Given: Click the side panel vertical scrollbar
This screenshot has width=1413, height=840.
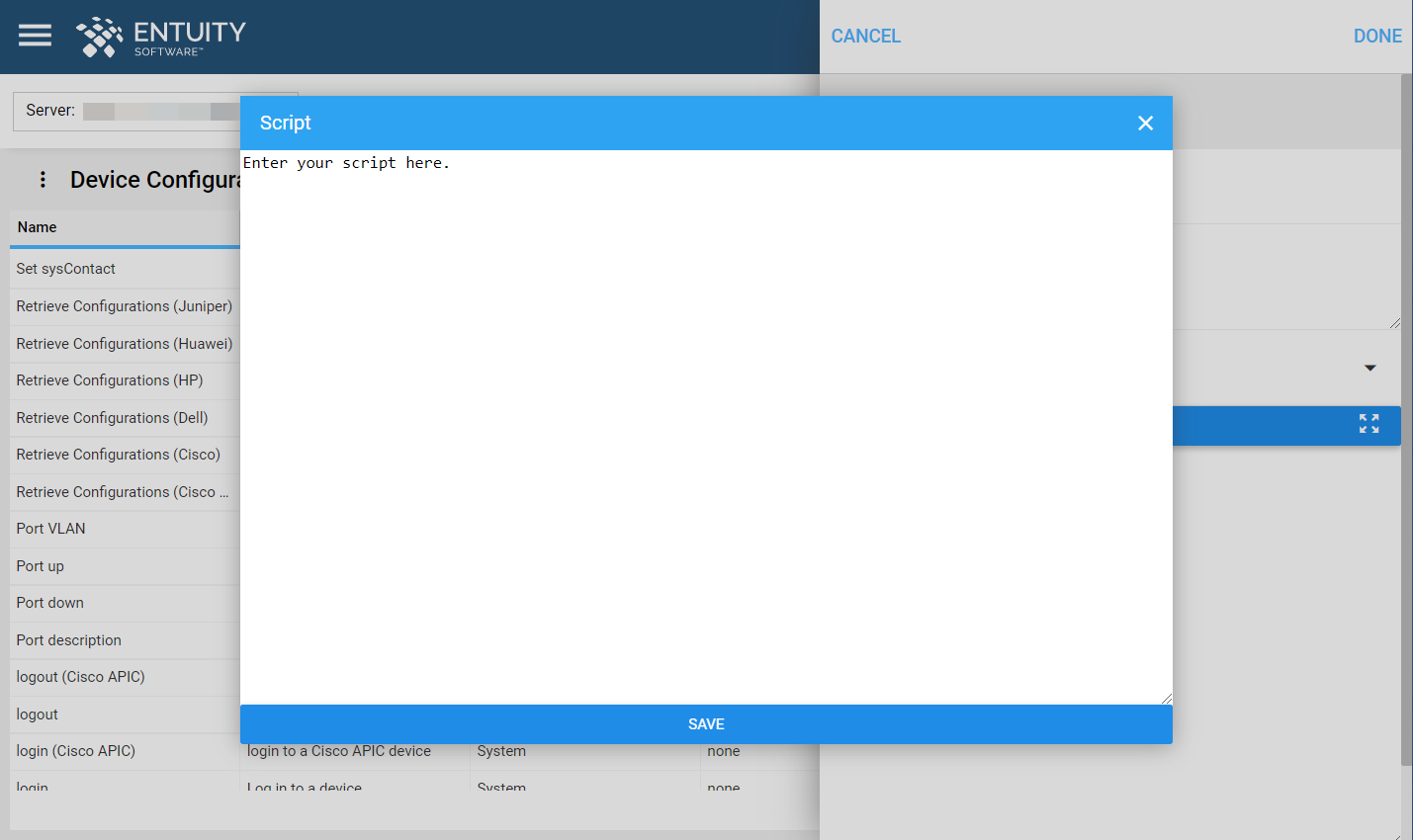Looking at the screenshot, I should click(x=1406, y=419).
